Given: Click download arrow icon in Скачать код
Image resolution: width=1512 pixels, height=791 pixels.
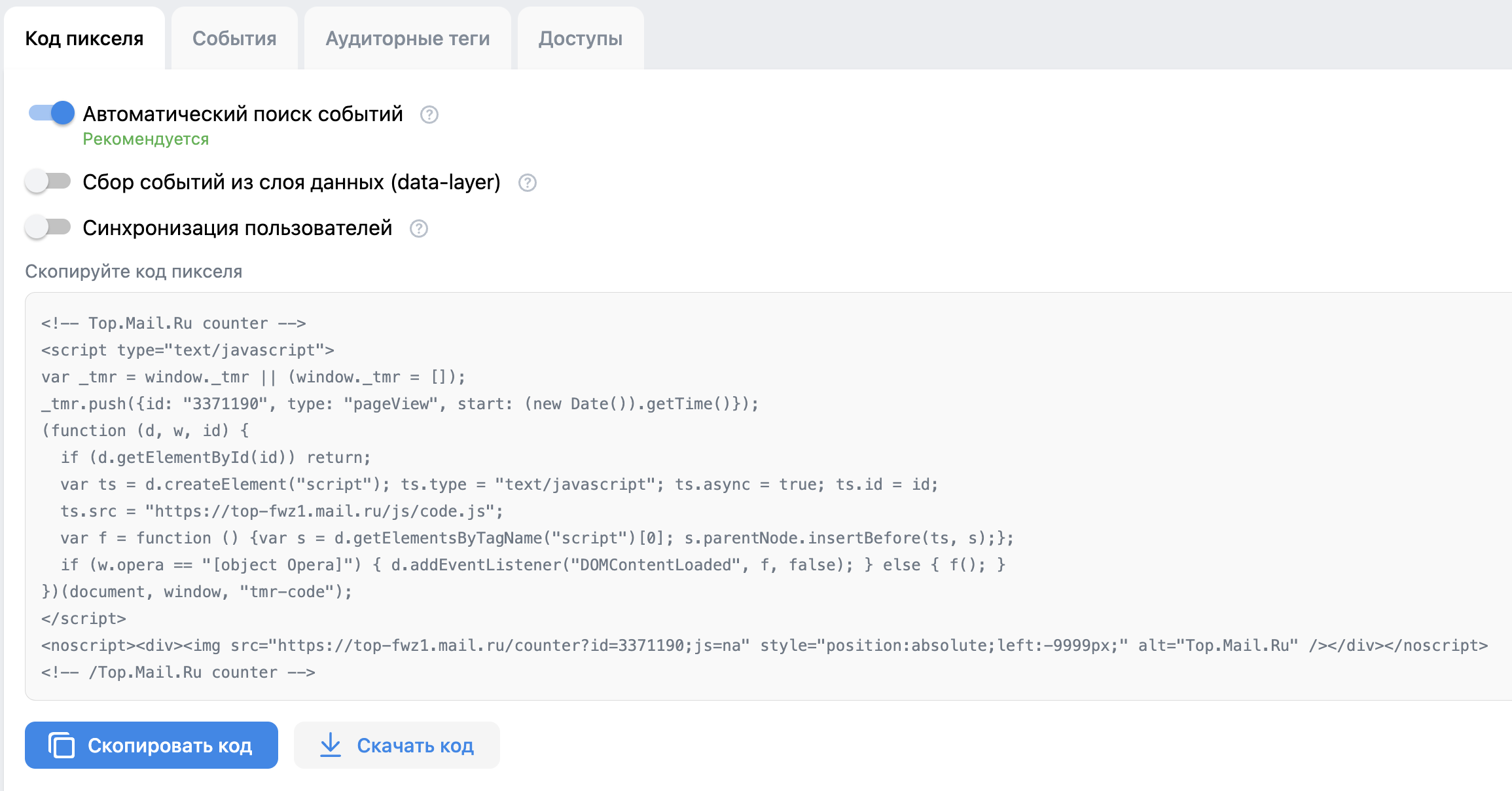Looking at the screenshot, I should 331,745.
